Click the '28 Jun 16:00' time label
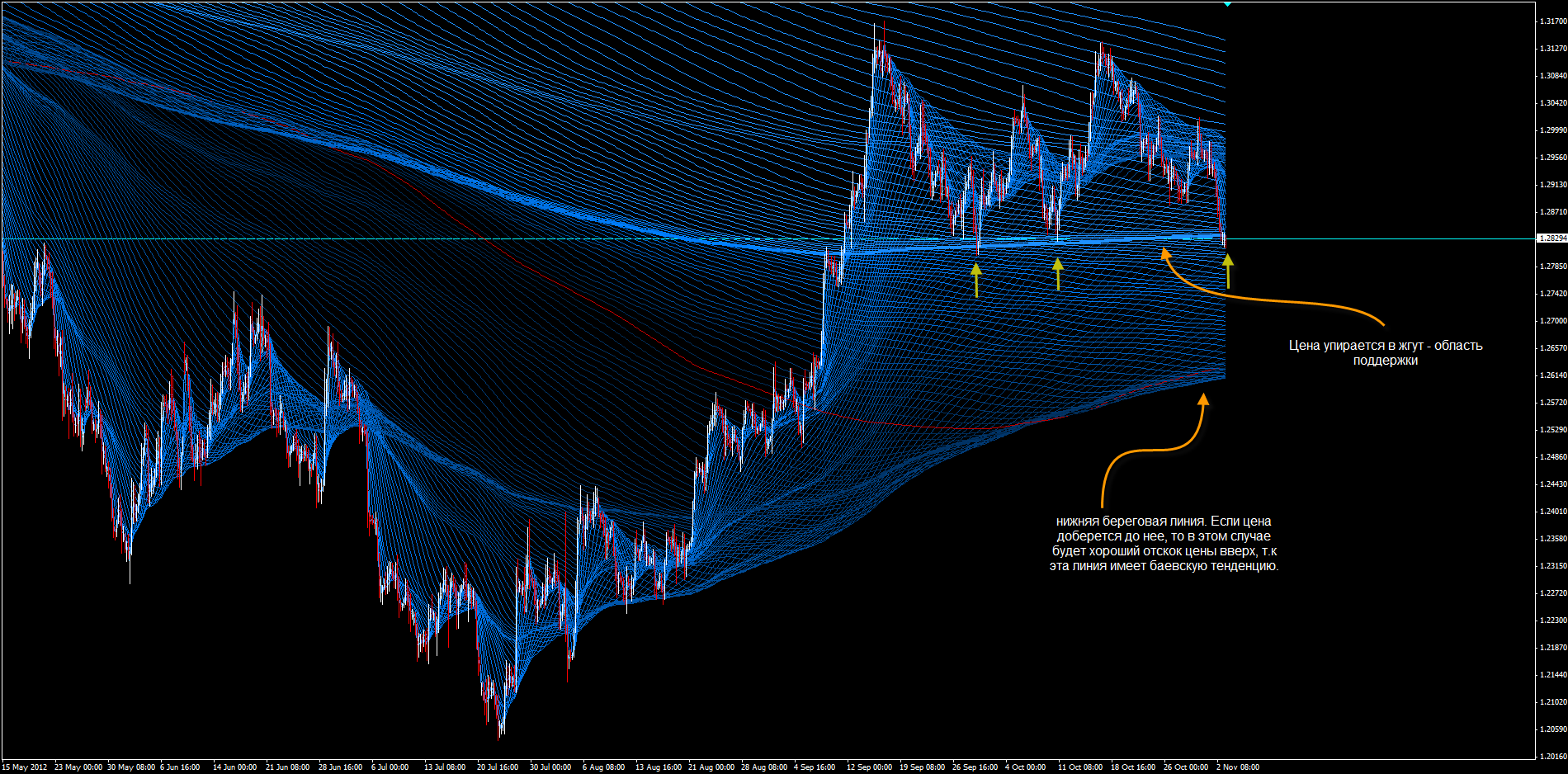 (x=341, y=767)
